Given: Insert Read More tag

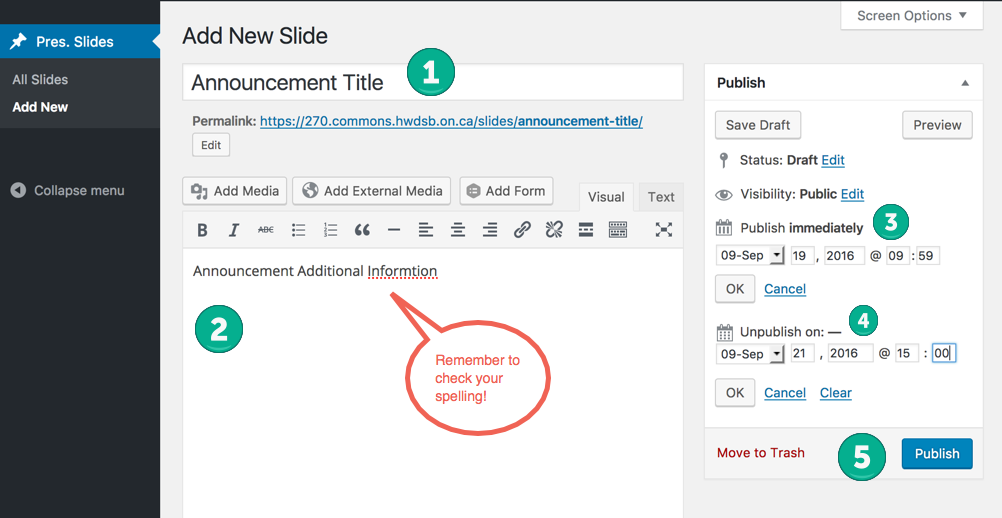Looking at the screenshot, I should [586, 230].
